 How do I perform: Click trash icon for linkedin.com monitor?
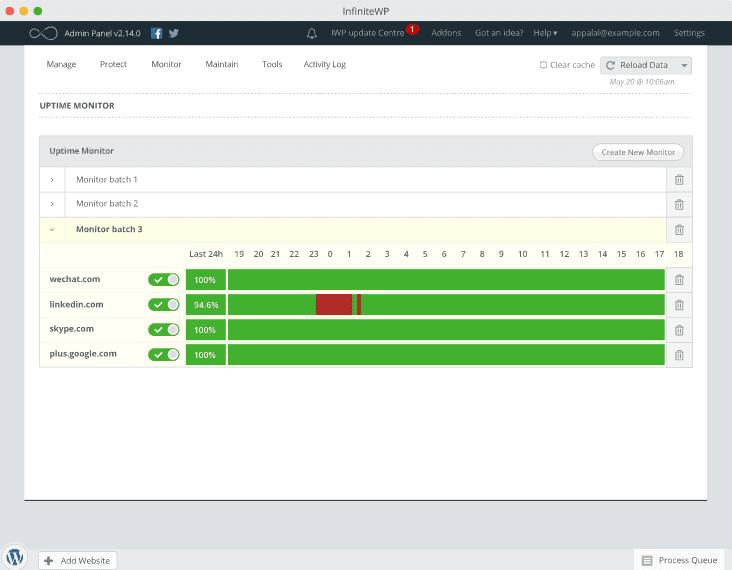coord(679,305)
